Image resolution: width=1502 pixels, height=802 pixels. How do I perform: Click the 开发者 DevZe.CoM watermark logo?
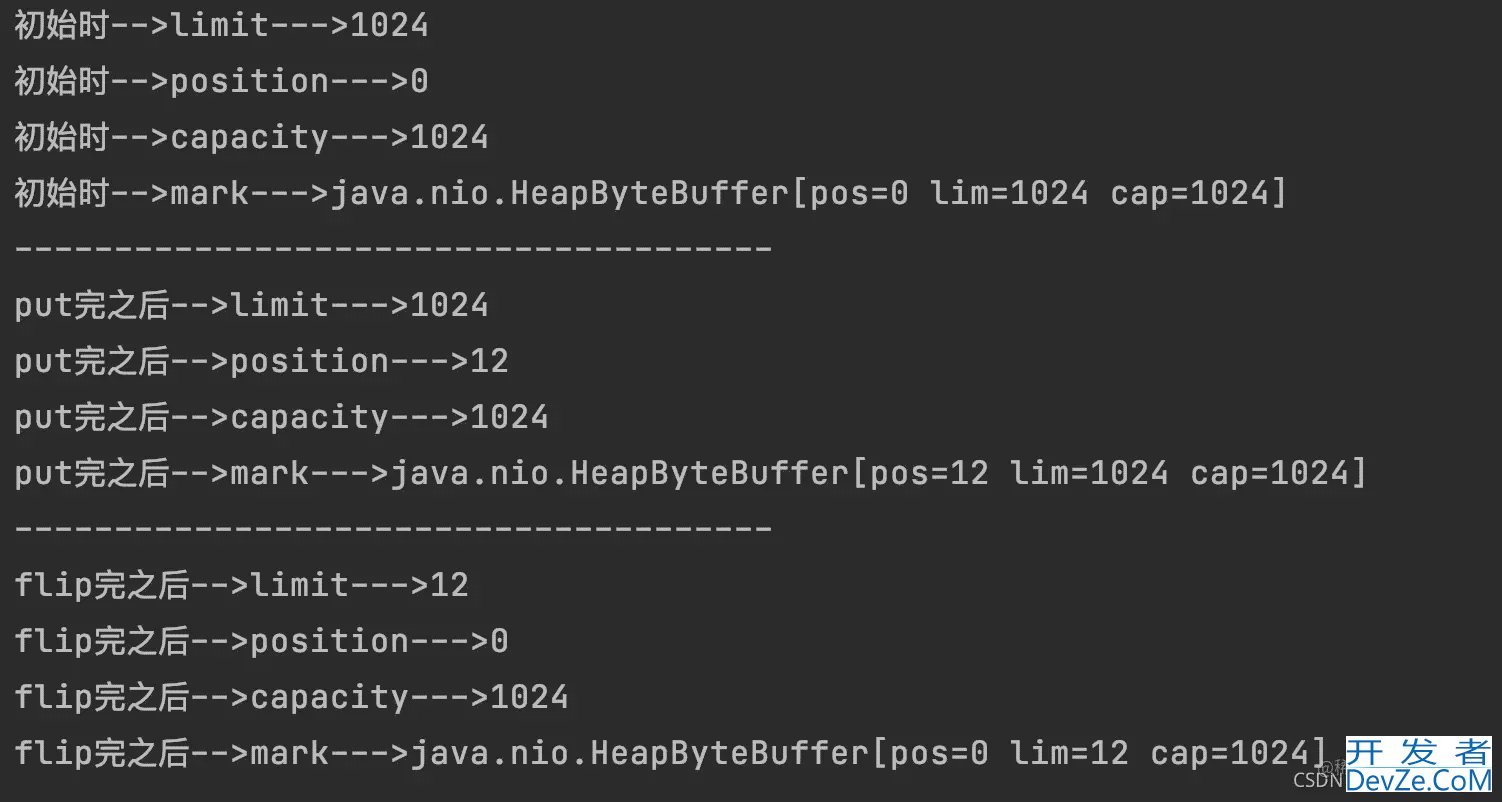[1418, 765]
